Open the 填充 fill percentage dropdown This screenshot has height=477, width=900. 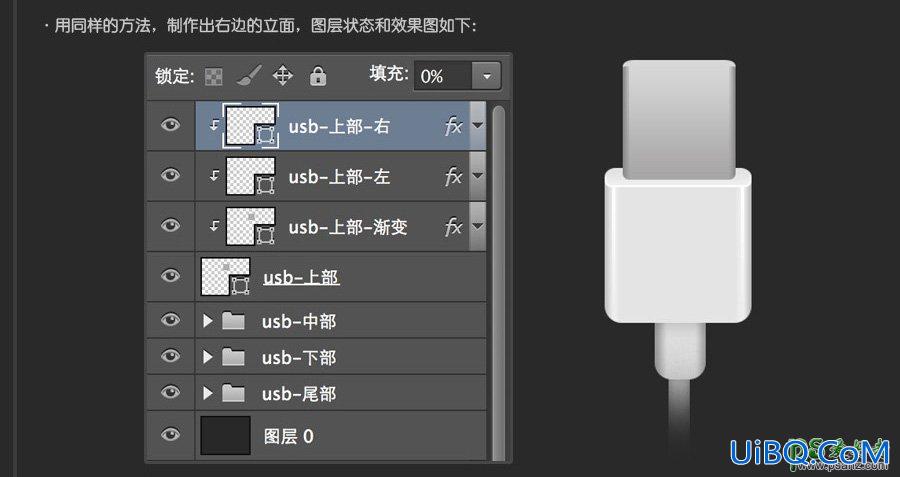[x=487, y=76]
